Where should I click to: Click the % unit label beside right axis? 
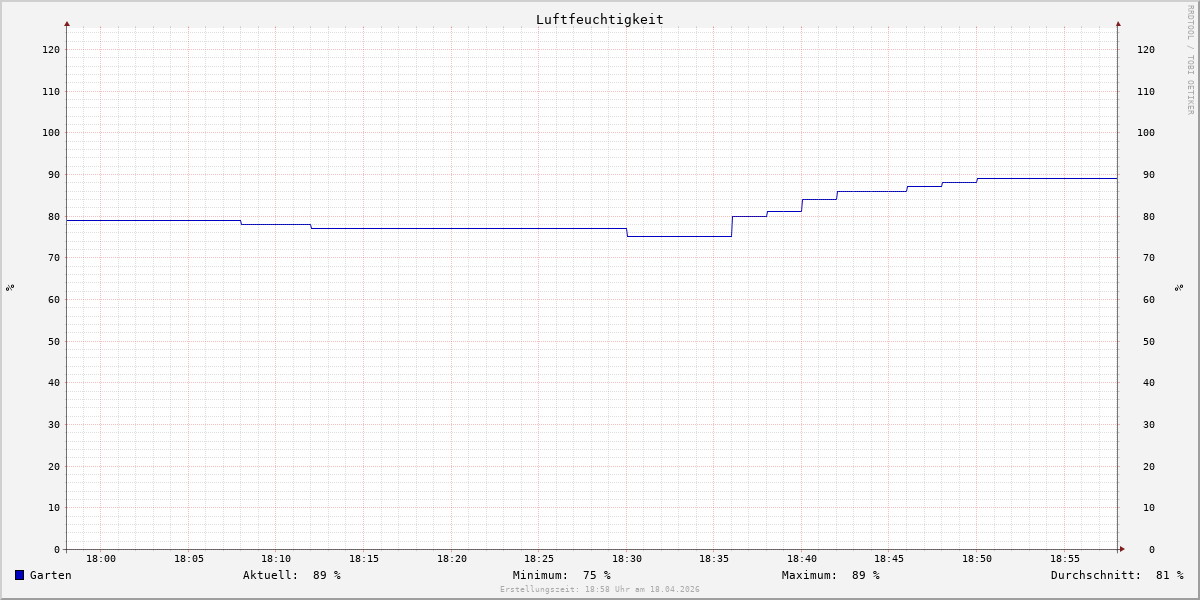click(1179, 288)
